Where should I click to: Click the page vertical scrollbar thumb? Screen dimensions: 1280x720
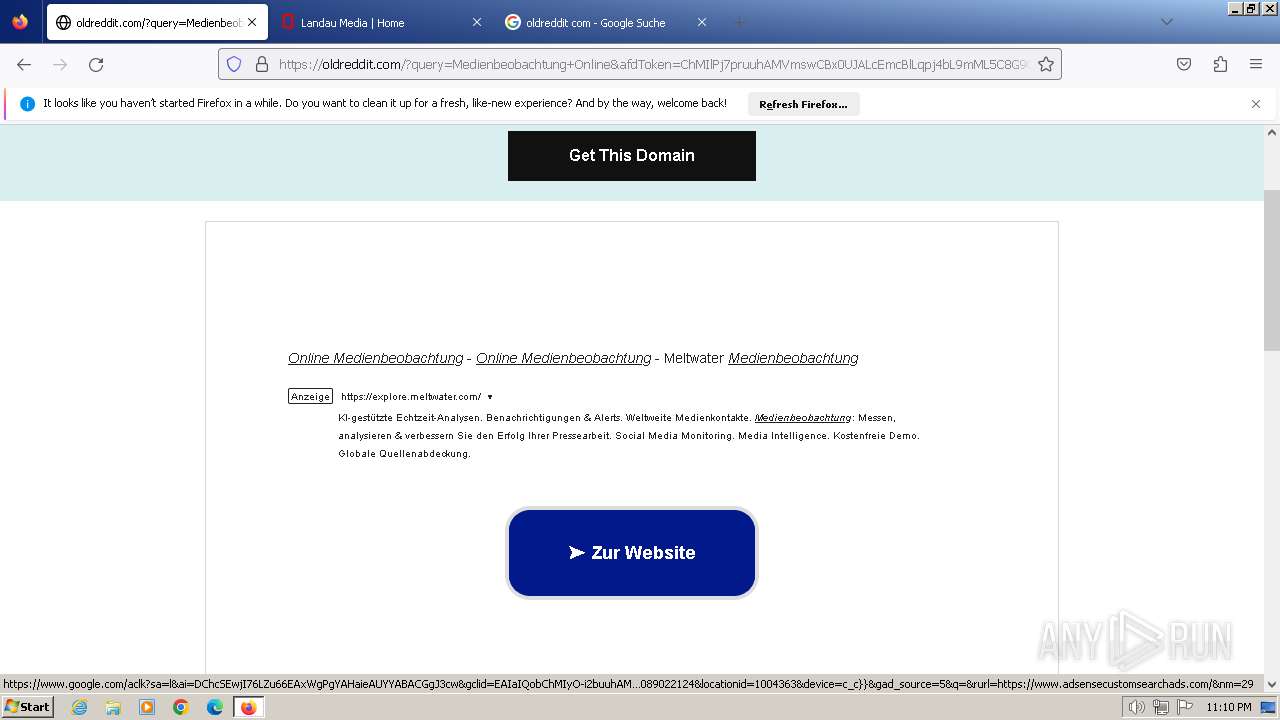(x=1272, y=270)
